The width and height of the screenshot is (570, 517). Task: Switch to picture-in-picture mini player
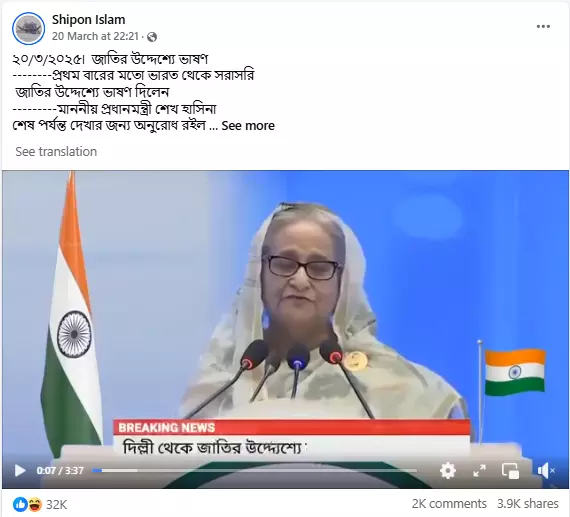[x=510, y=470]
